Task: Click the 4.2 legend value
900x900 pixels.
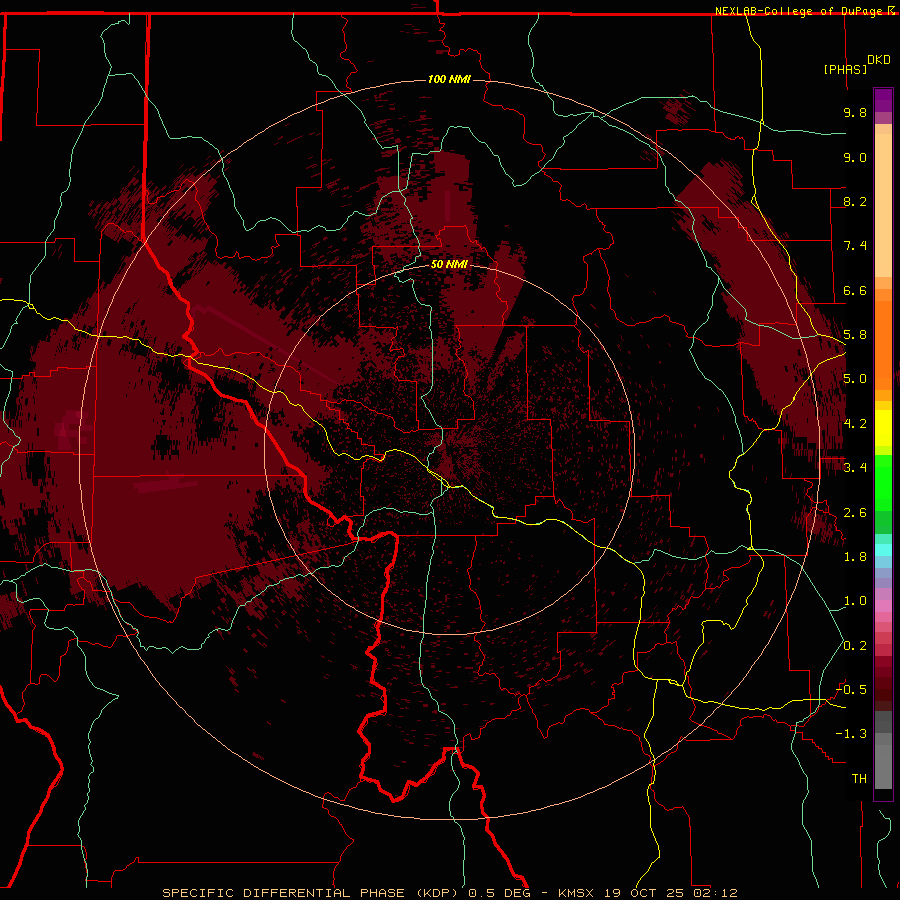Action: click(855, 424)
